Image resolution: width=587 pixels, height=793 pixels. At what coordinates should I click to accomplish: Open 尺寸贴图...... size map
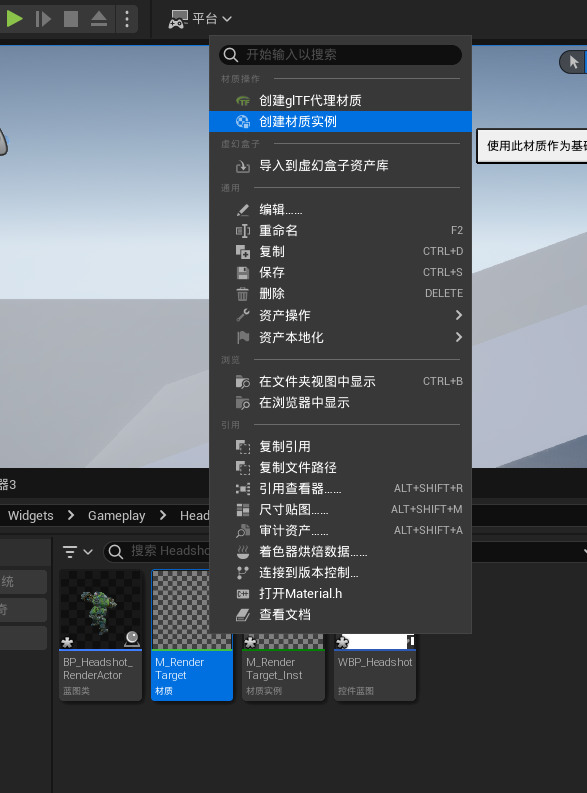[340, 509]
